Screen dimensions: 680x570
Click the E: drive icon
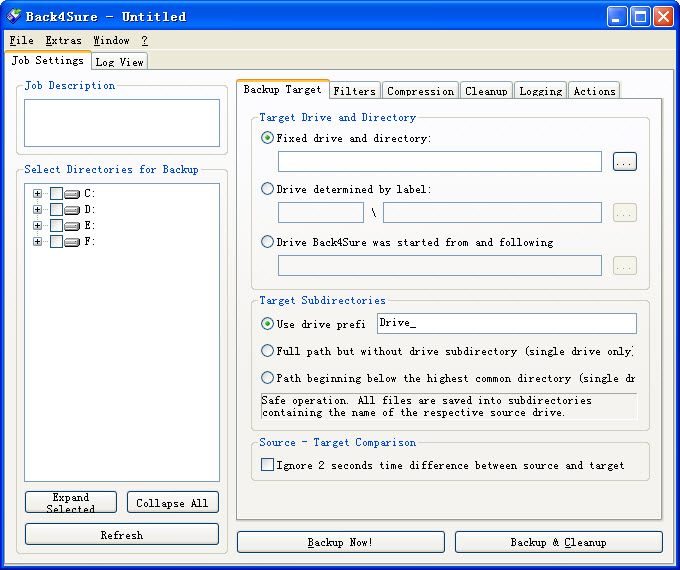(x=72, y=226)
